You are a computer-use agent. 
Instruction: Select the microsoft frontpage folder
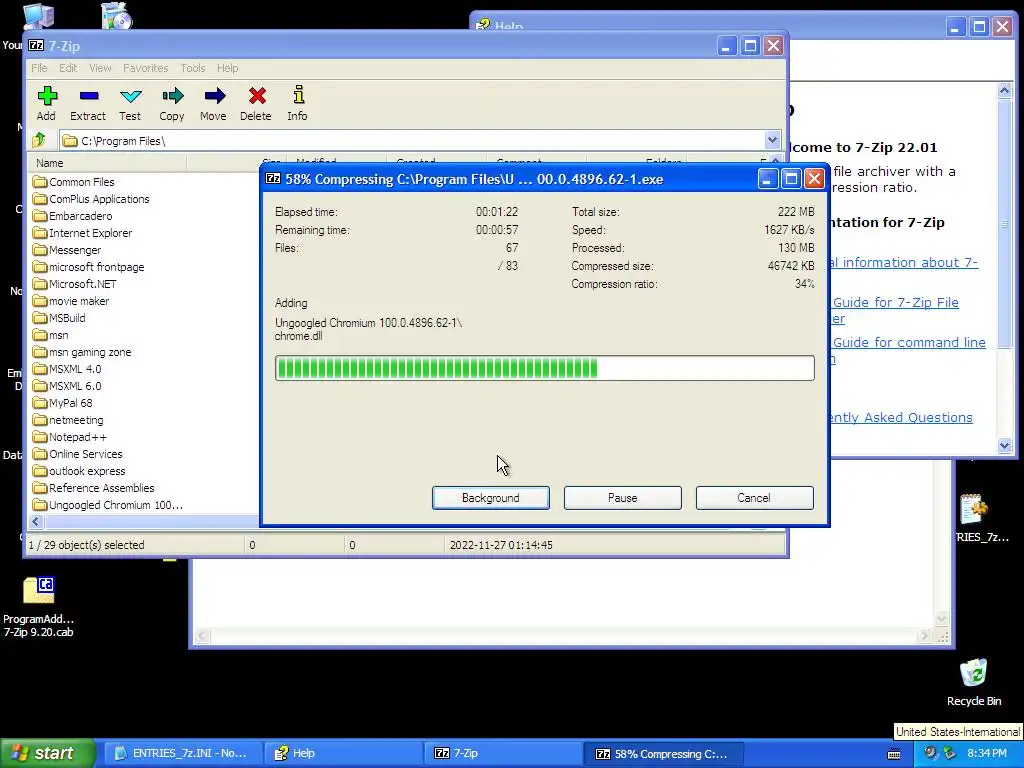[89, 267]
